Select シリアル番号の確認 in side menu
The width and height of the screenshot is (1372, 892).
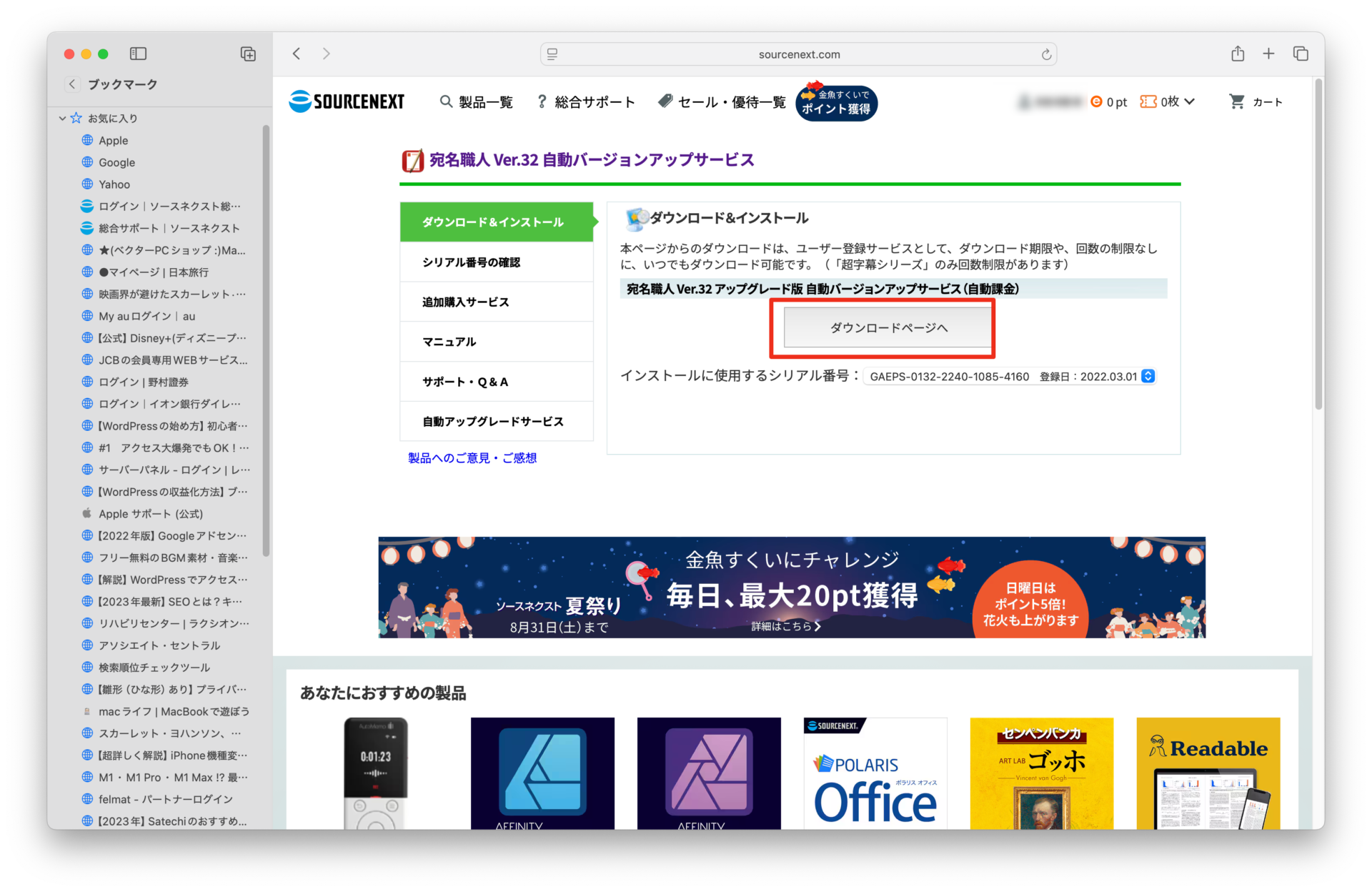point(496,262)
